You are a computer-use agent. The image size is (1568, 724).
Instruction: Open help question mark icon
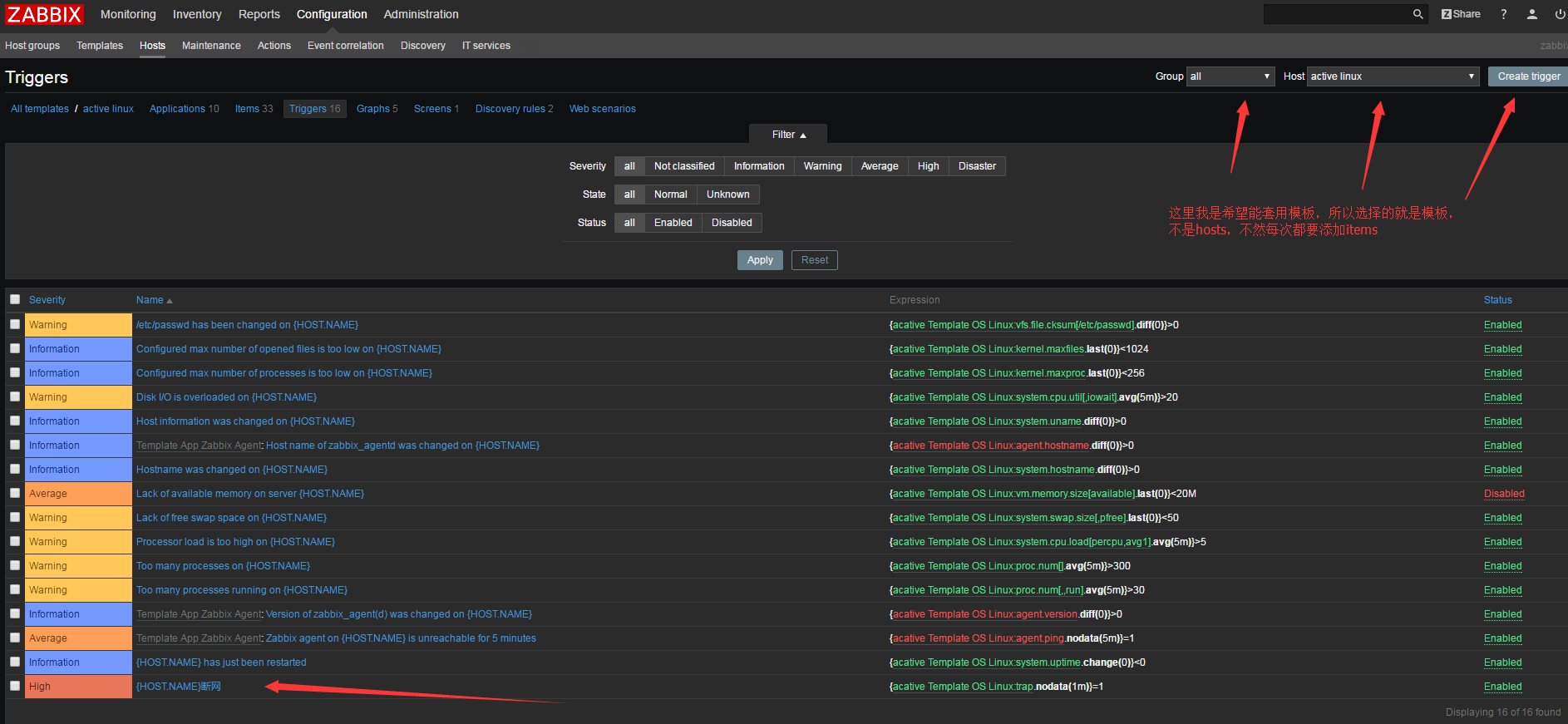click(1503, 14)
